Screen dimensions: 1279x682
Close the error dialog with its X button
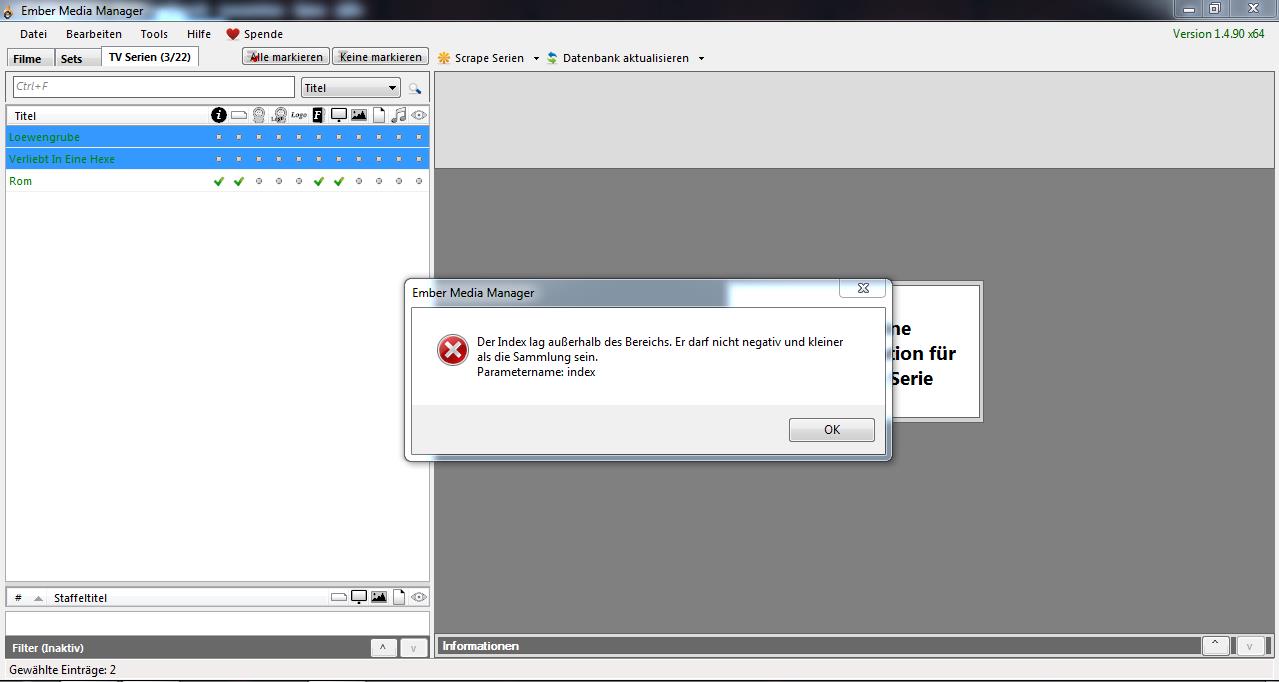(863, 289)
